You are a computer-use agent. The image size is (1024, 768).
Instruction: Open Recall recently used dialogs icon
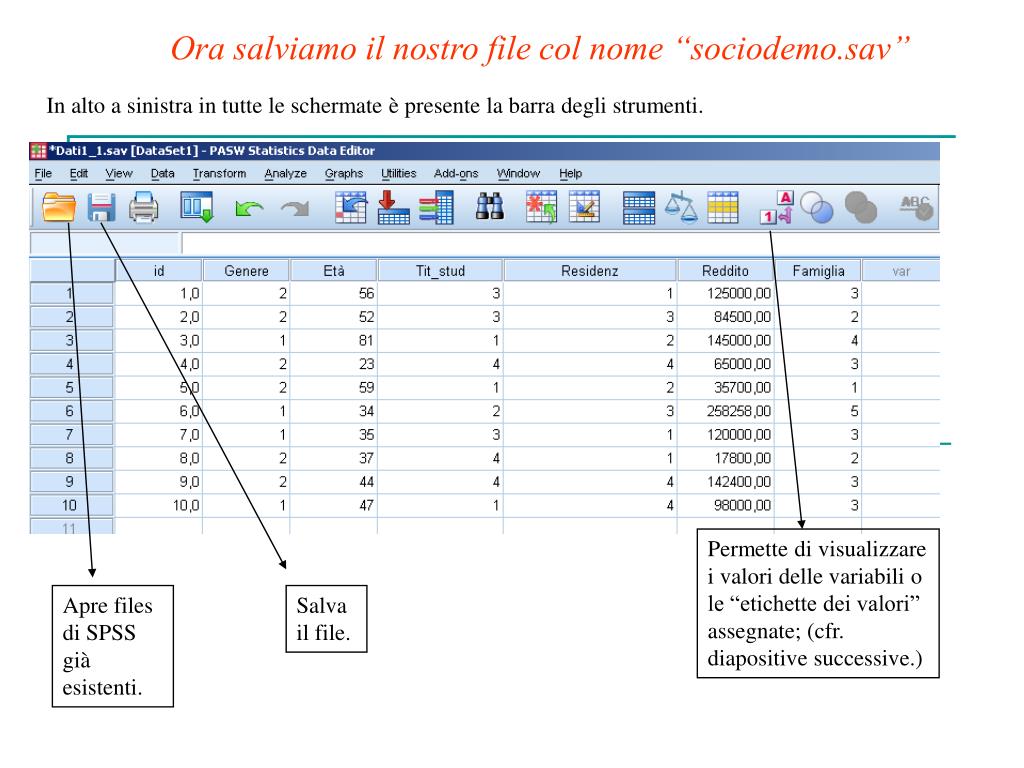(x=197, y=208)
